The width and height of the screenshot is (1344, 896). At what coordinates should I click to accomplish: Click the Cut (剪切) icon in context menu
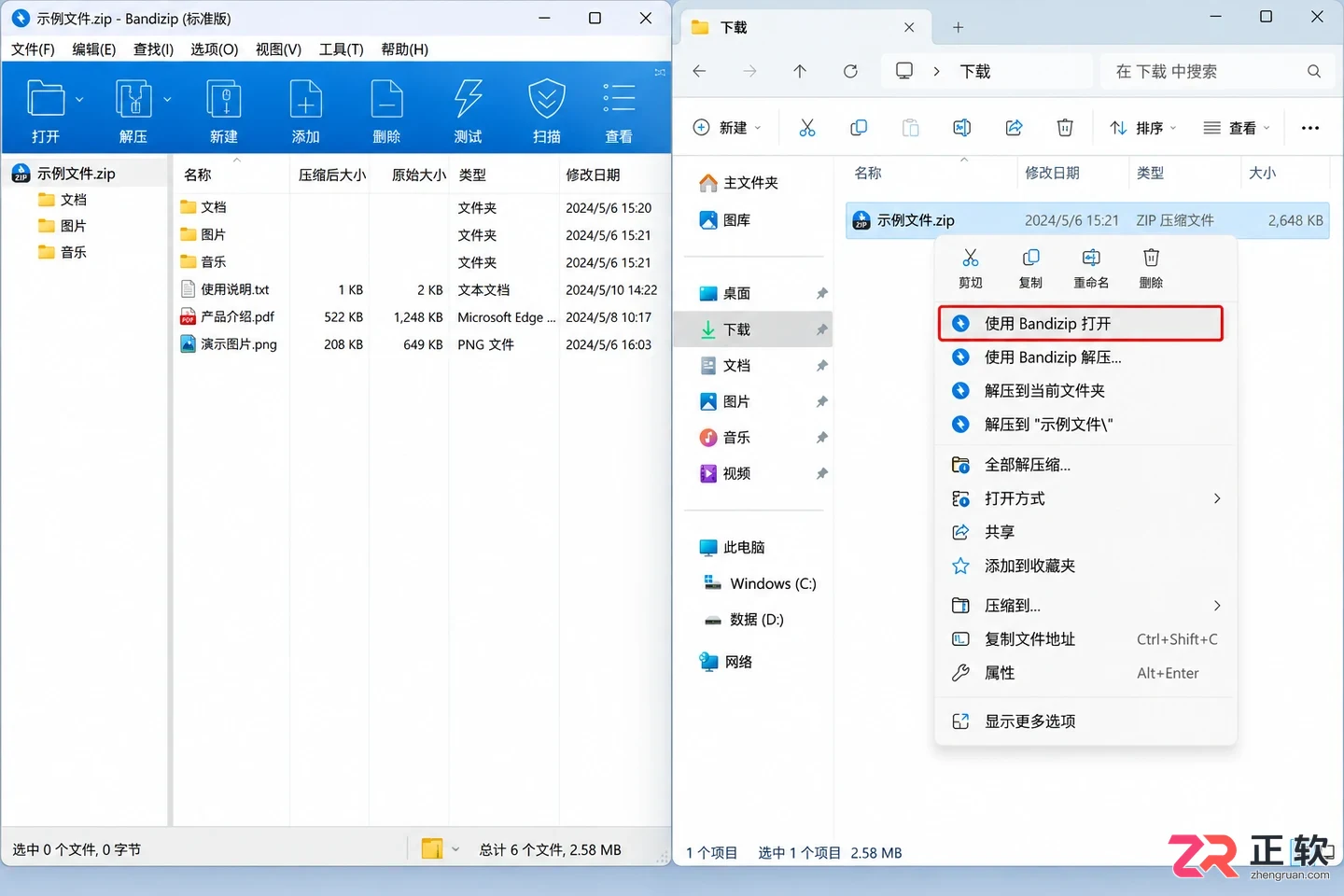971,258
